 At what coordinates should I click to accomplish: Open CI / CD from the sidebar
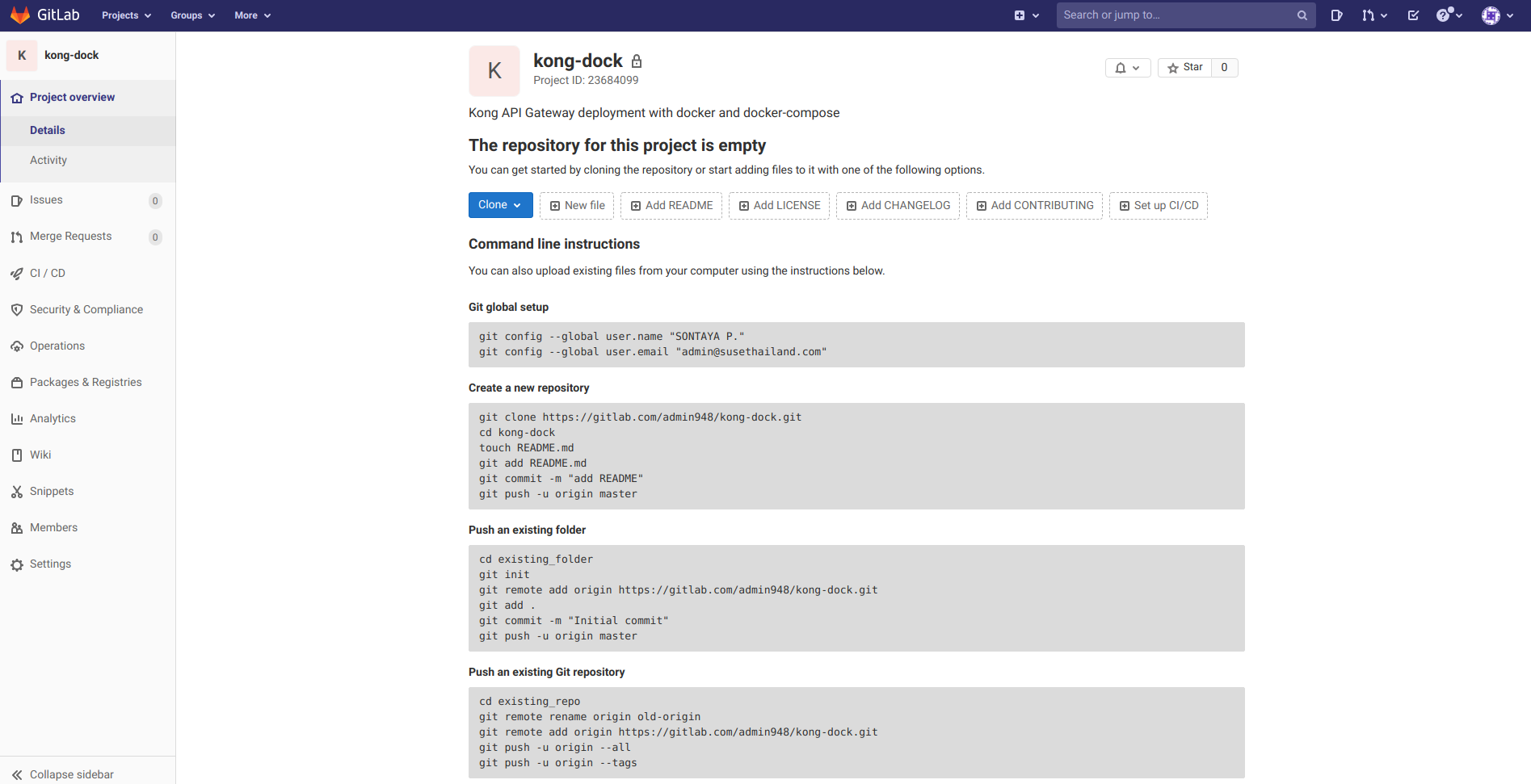coord(48,273)
